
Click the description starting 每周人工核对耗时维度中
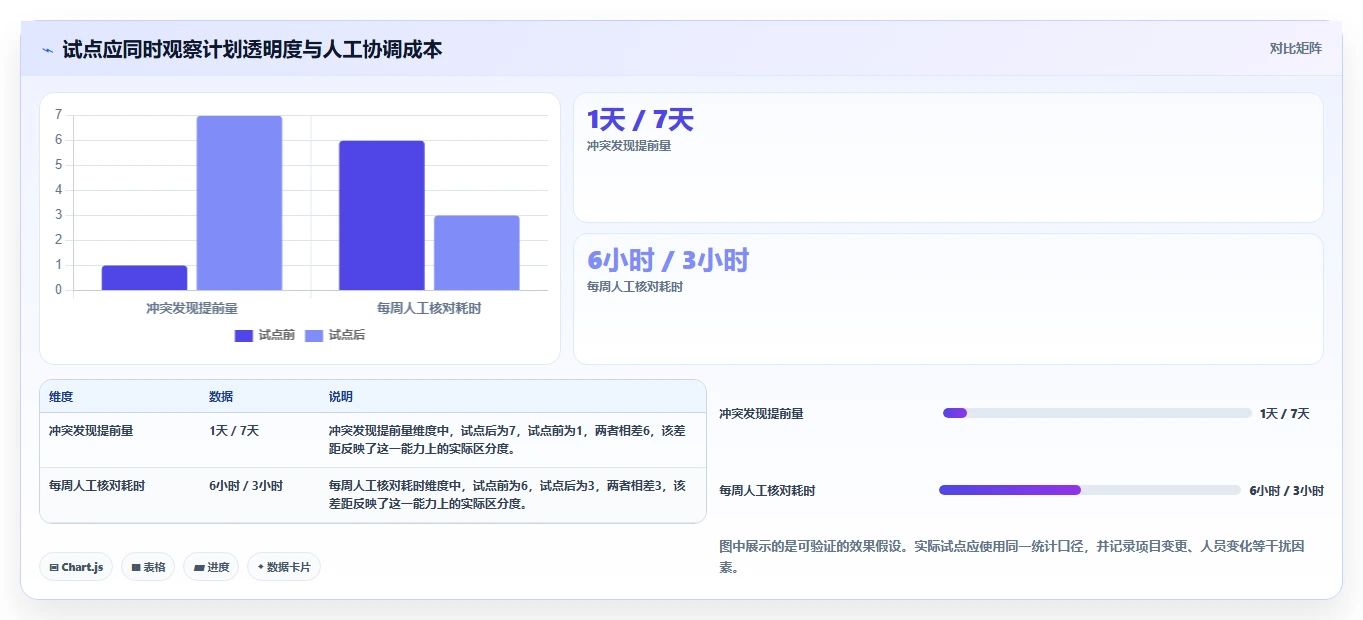507,495
